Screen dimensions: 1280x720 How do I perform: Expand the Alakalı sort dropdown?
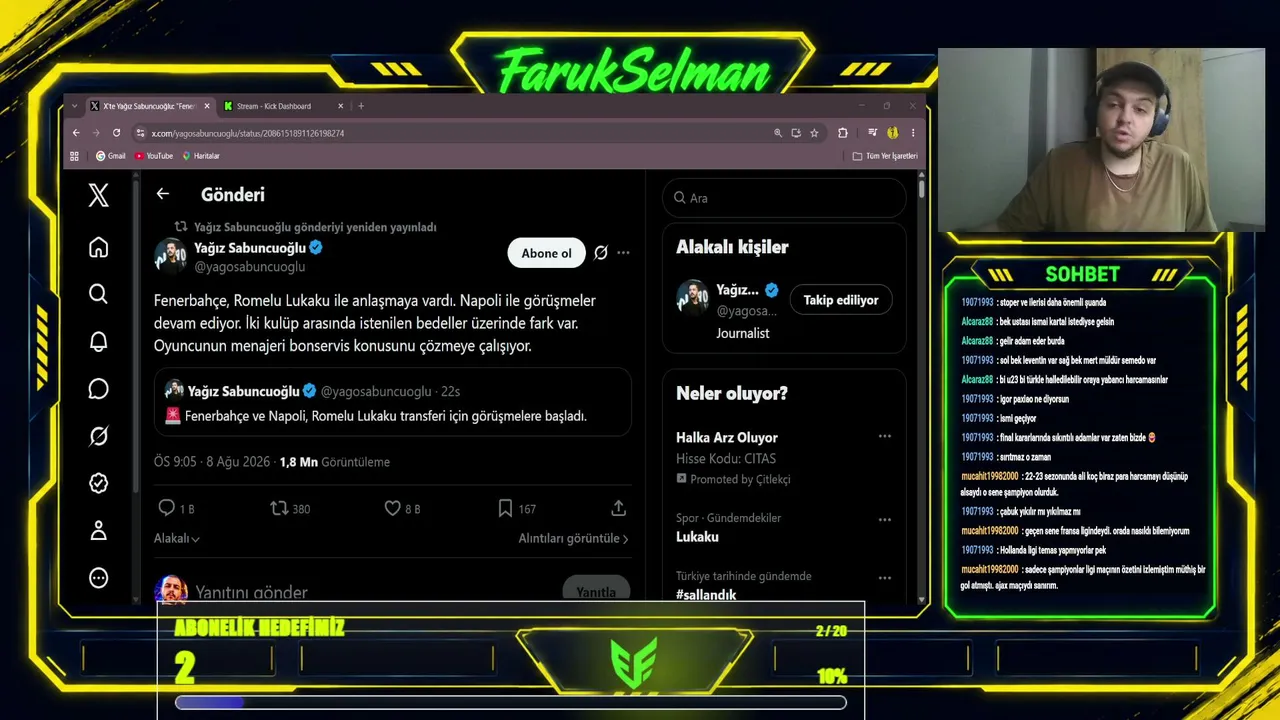click(177, 538)
